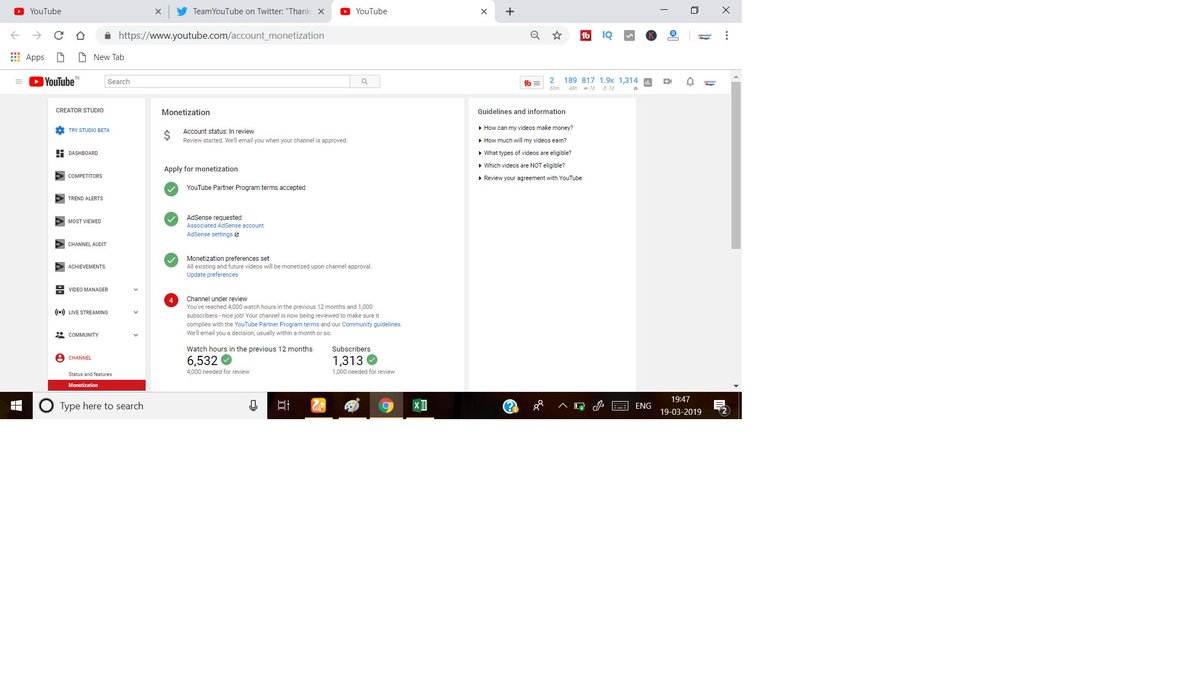The width and height of the screenshot is (1200, 674).
Task: Click the browser back arrow
Action: [15, 35]
